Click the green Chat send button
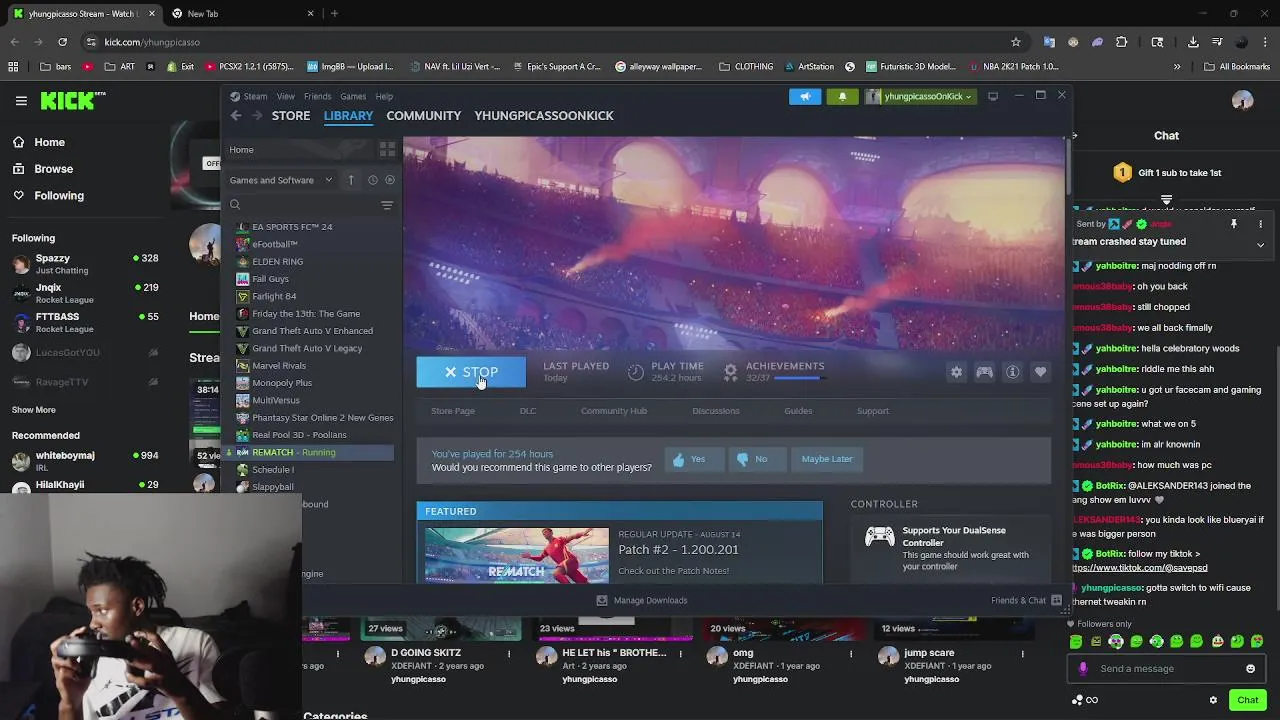This screenshot has width=1280, height=720. pos(1247,700)
